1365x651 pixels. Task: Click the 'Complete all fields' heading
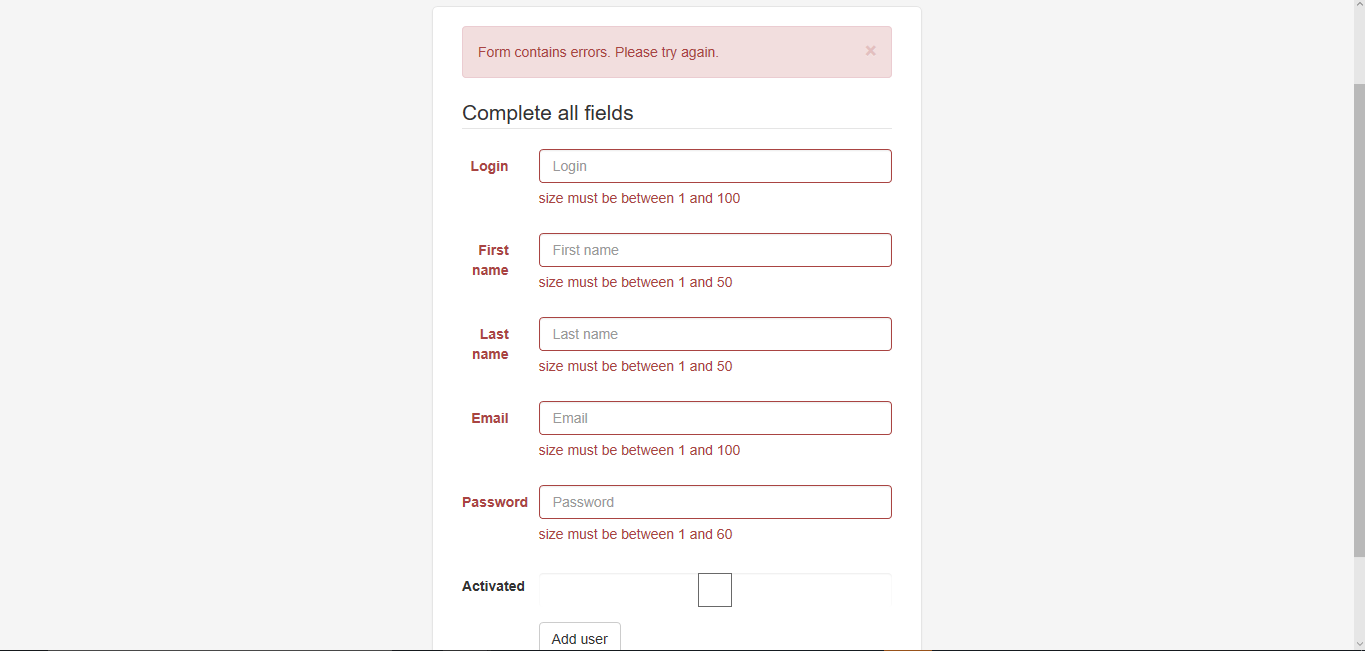(548, 113)
